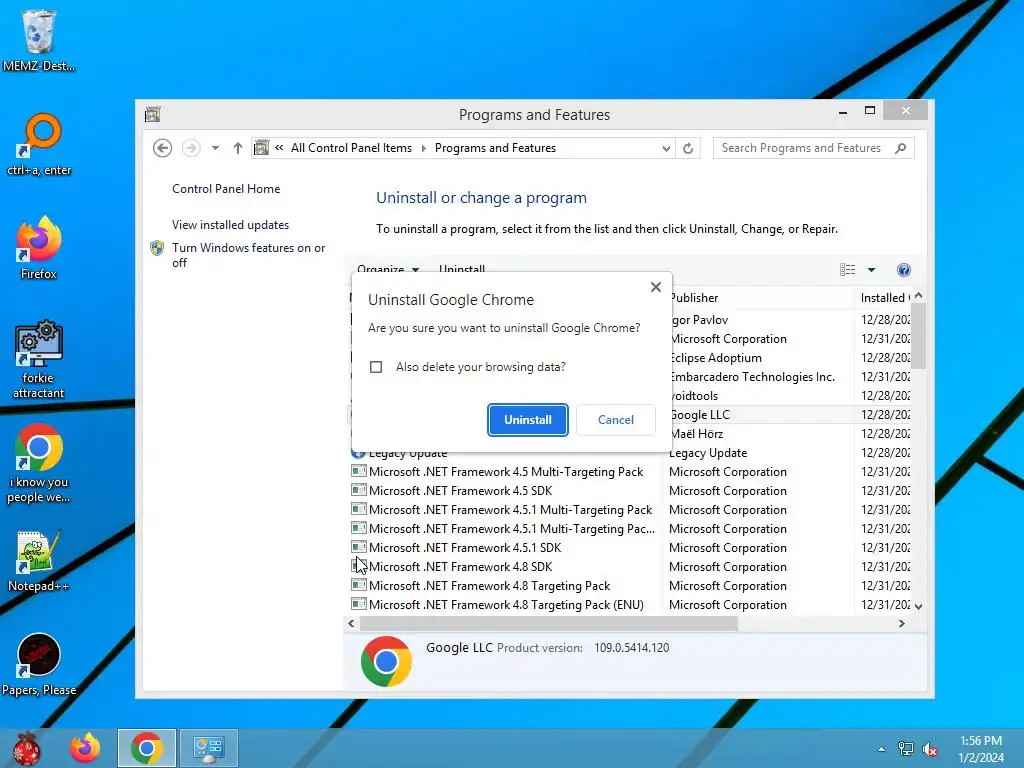This screenshot has width=1024, height=768.
Task: Open the network tray icon
Action: pos(906,749)
